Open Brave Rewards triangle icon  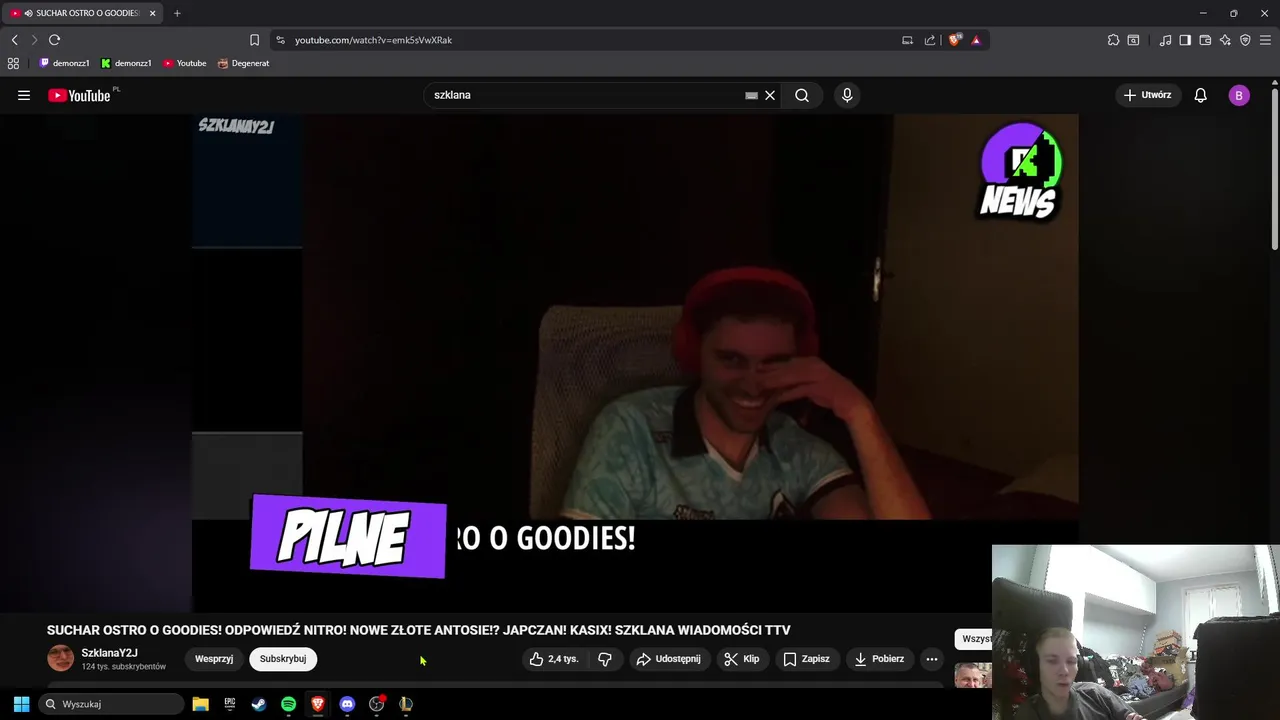976,40
